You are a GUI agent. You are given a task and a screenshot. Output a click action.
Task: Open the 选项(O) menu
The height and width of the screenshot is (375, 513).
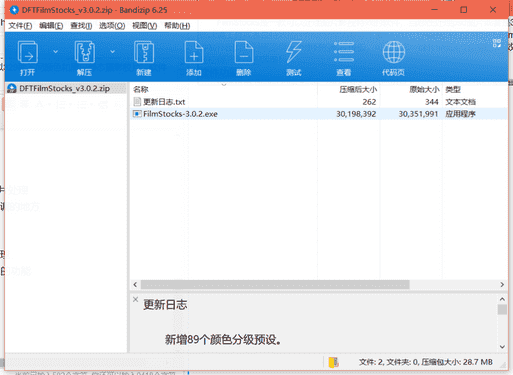[x=112, y=26]
